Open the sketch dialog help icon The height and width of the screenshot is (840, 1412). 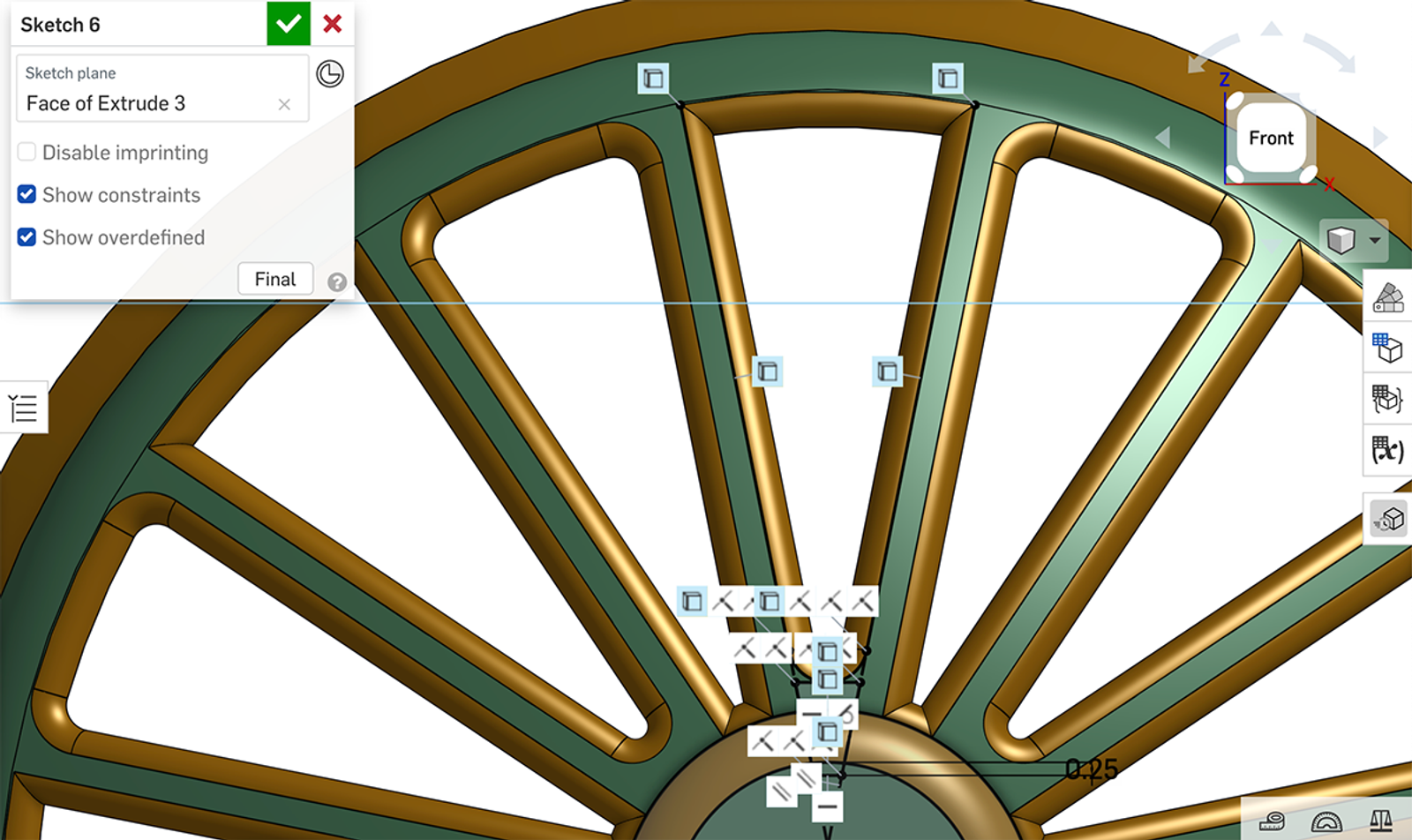point(336,282)
